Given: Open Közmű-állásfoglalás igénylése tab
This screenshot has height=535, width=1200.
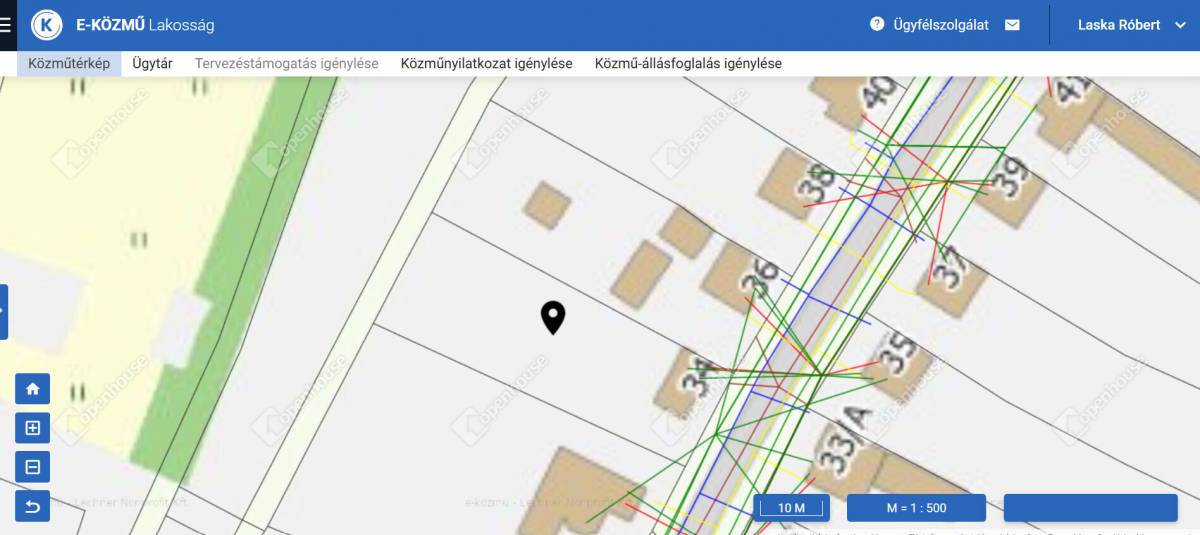Looking at the screenshot, I should [688, 63].
